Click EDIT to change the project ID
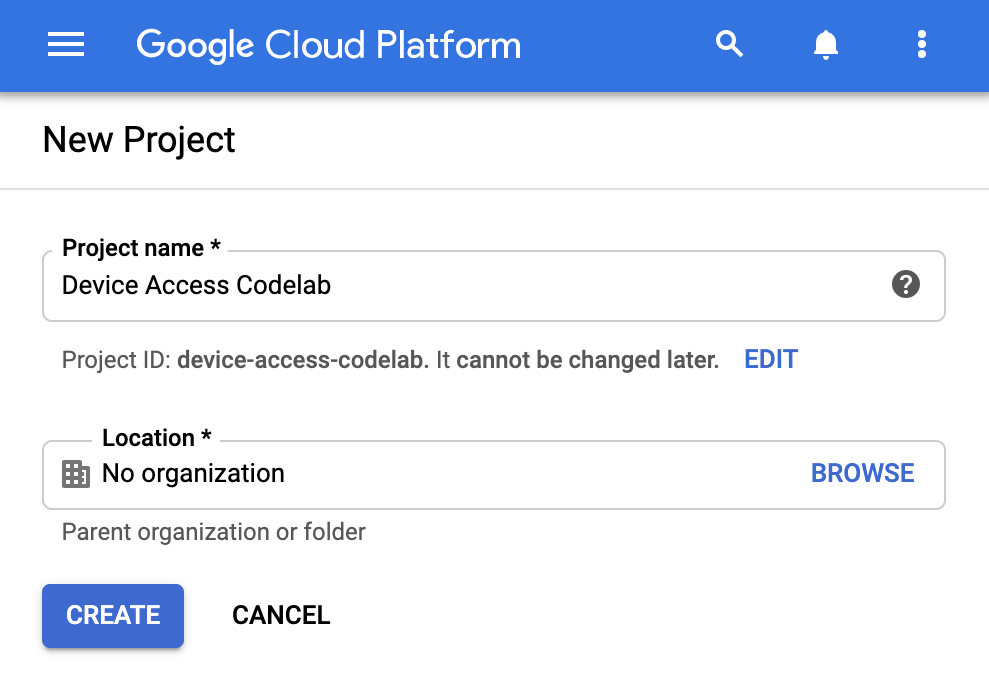The image size is (989, 694). [770, 359]
